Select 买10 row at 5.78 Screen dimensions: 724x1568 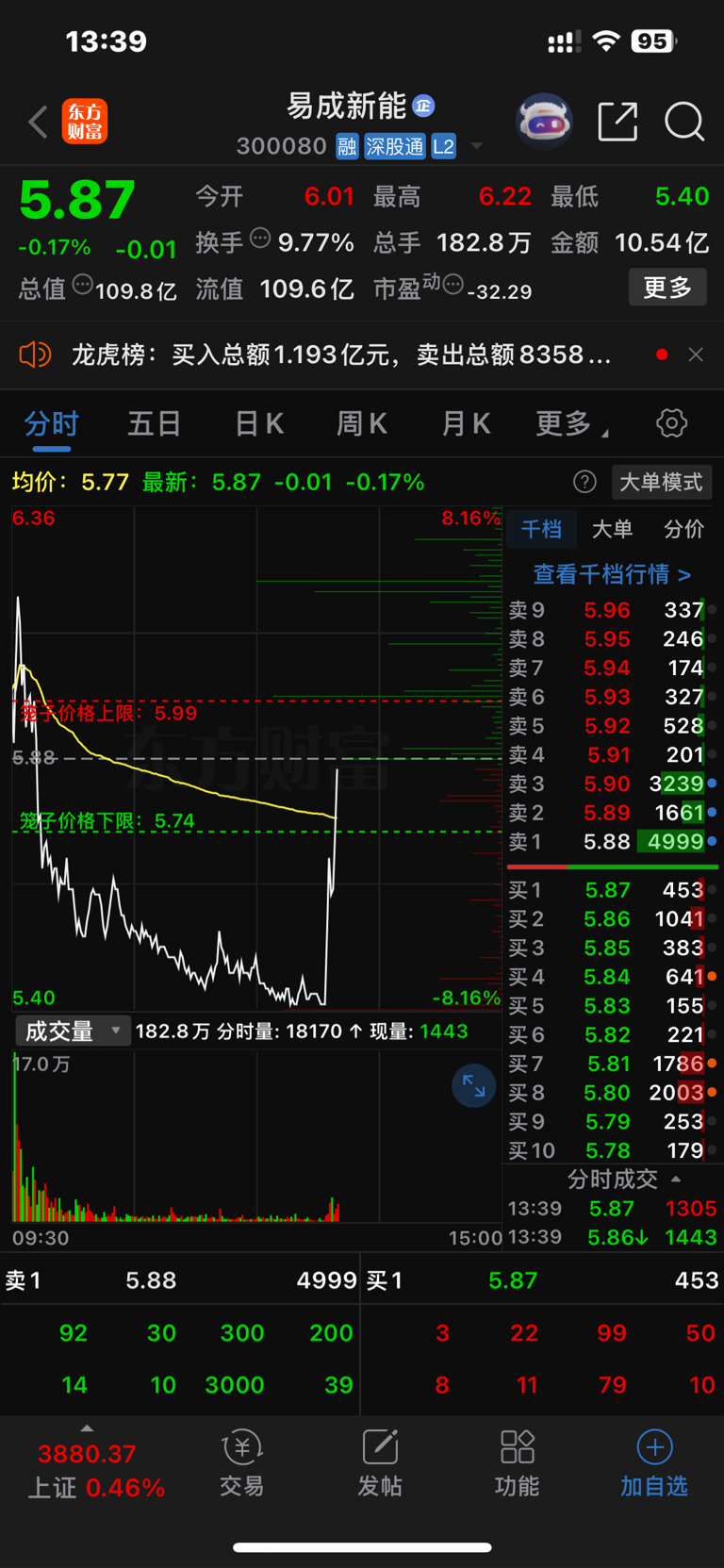(x=613, y=1150)
